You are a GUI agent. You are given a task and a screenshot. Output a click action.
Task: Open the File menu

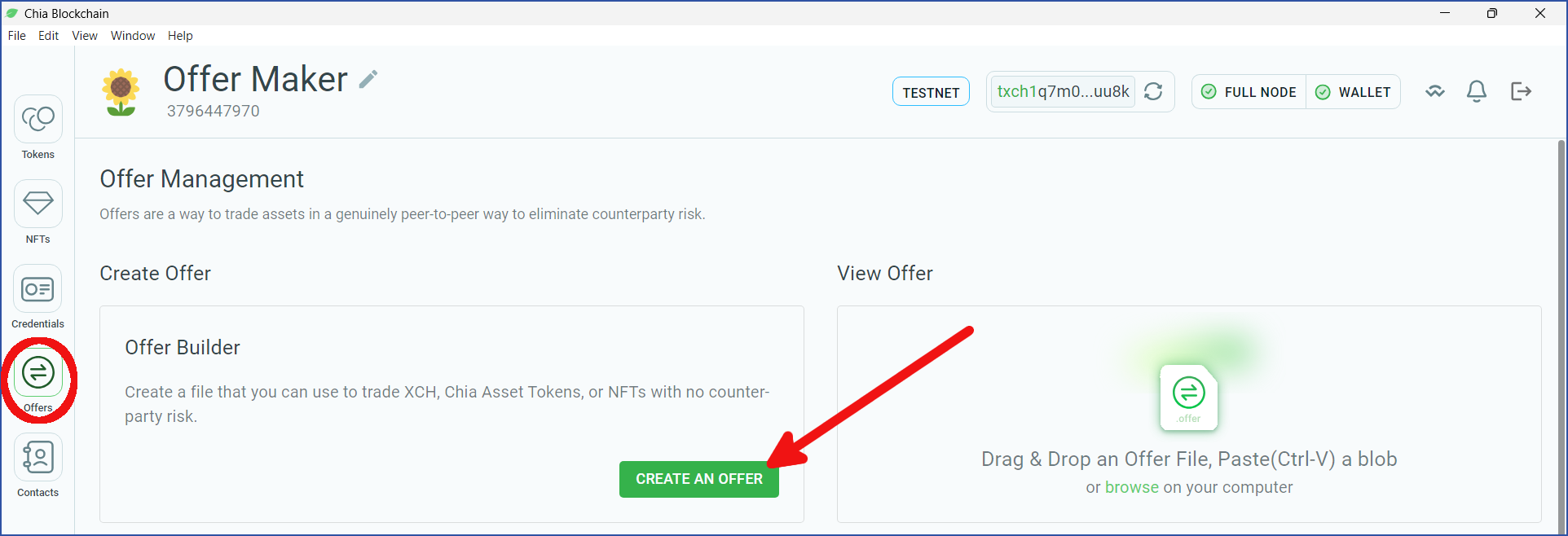pyautogui.click(x=17, y=36)
